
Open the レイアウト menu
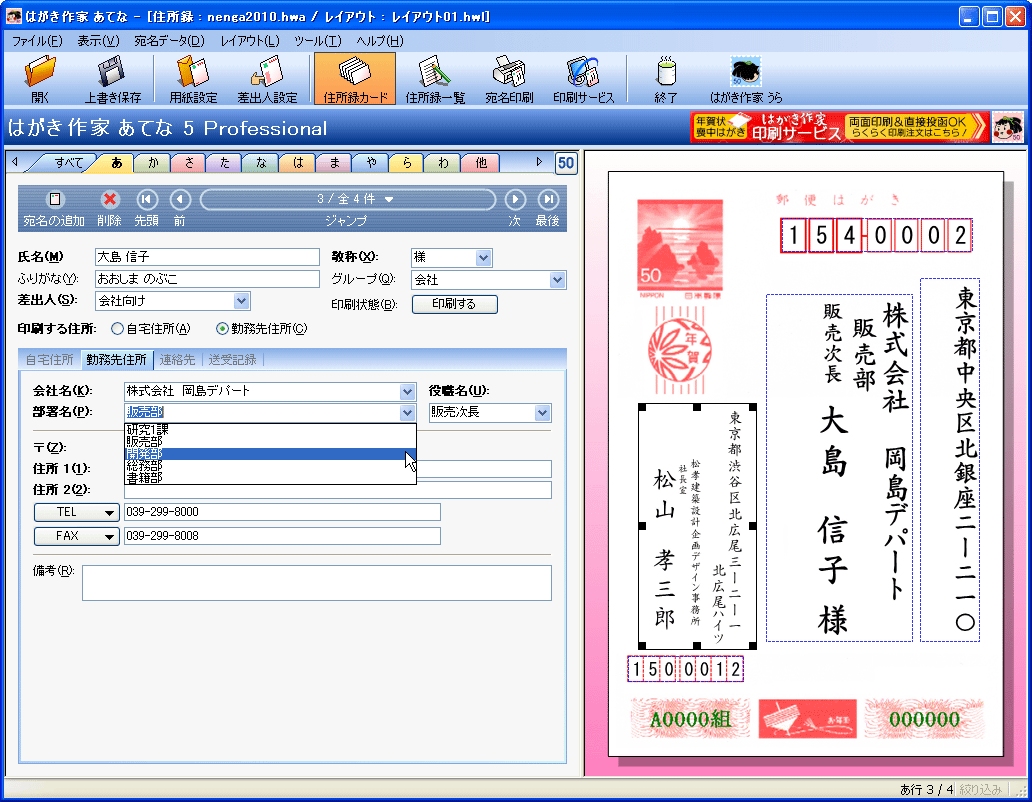pyautogui.click(x=249, y=41)
